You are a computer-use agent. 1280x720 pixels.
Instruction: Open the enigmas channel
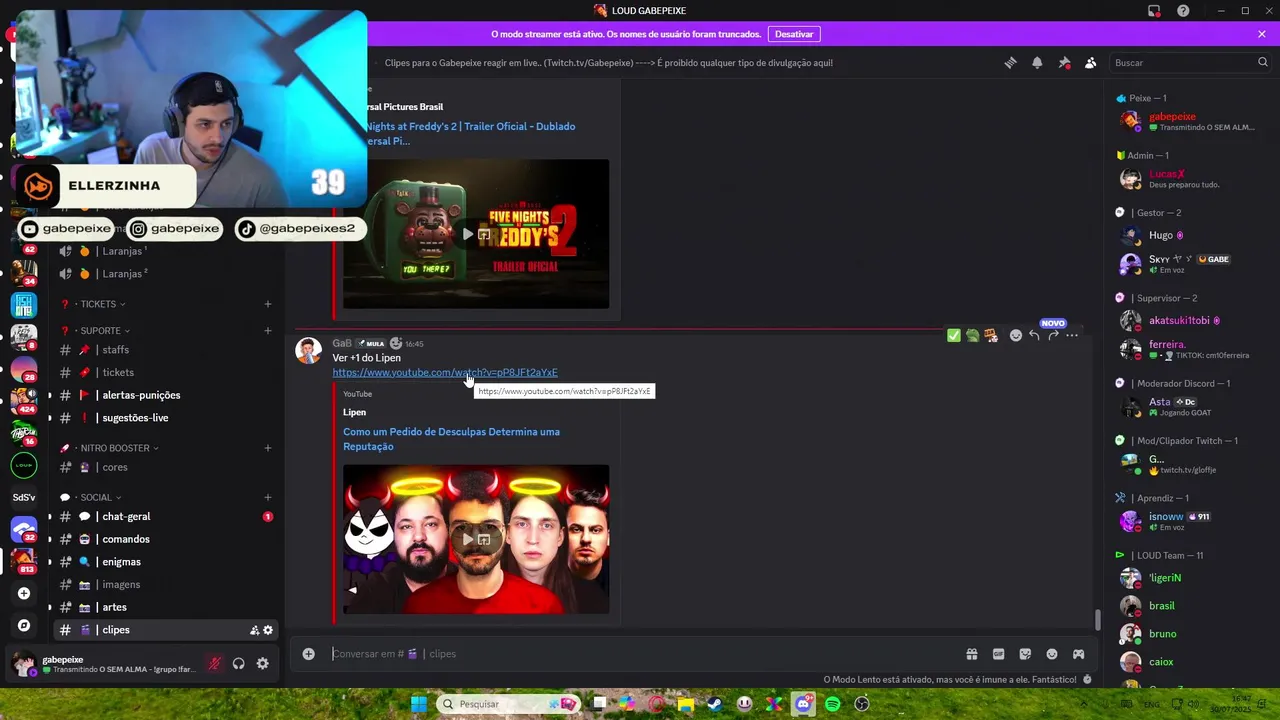tap(165, 562)
